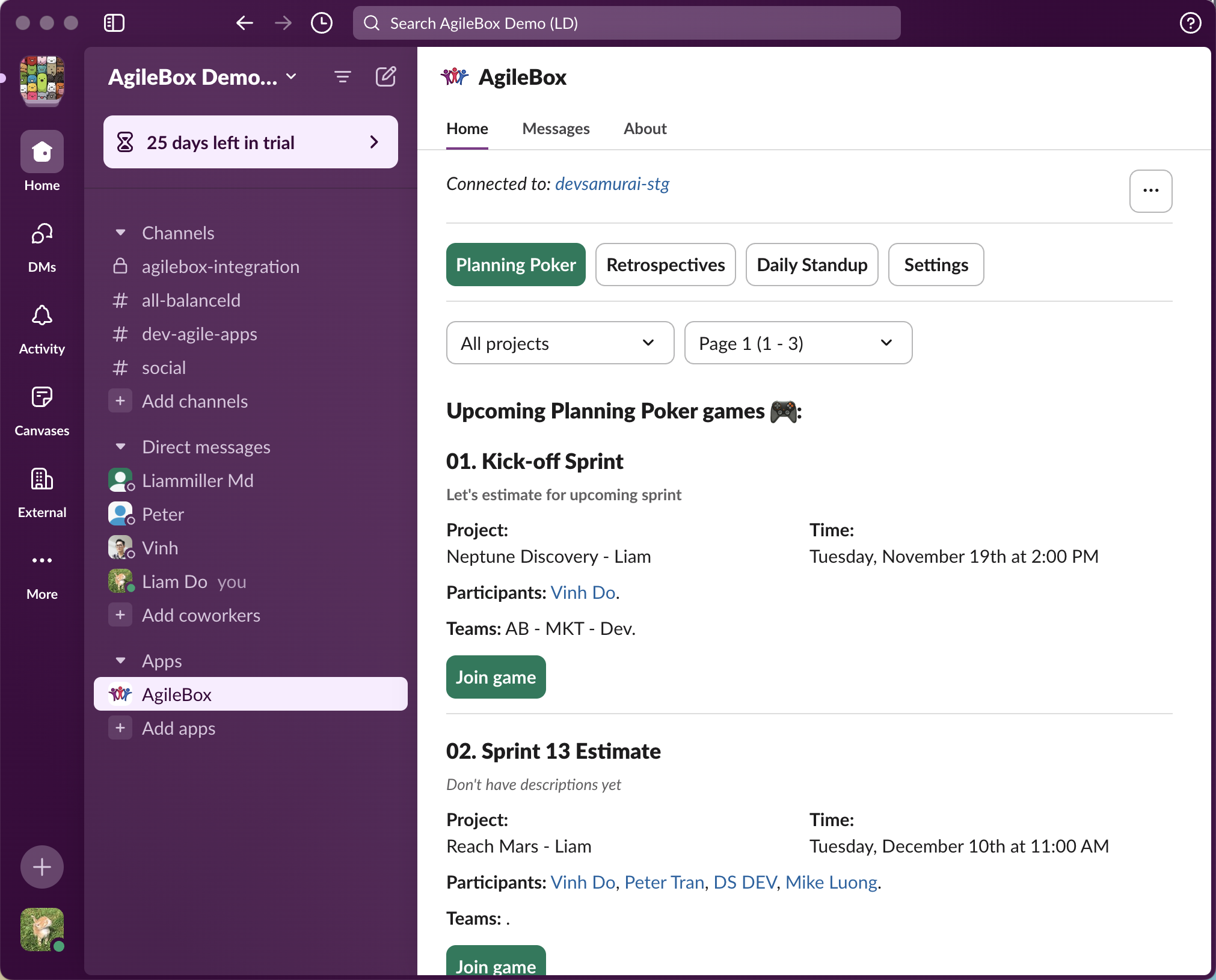Collapse the Apps section
Screen dimensions: 1216x980
121,661
